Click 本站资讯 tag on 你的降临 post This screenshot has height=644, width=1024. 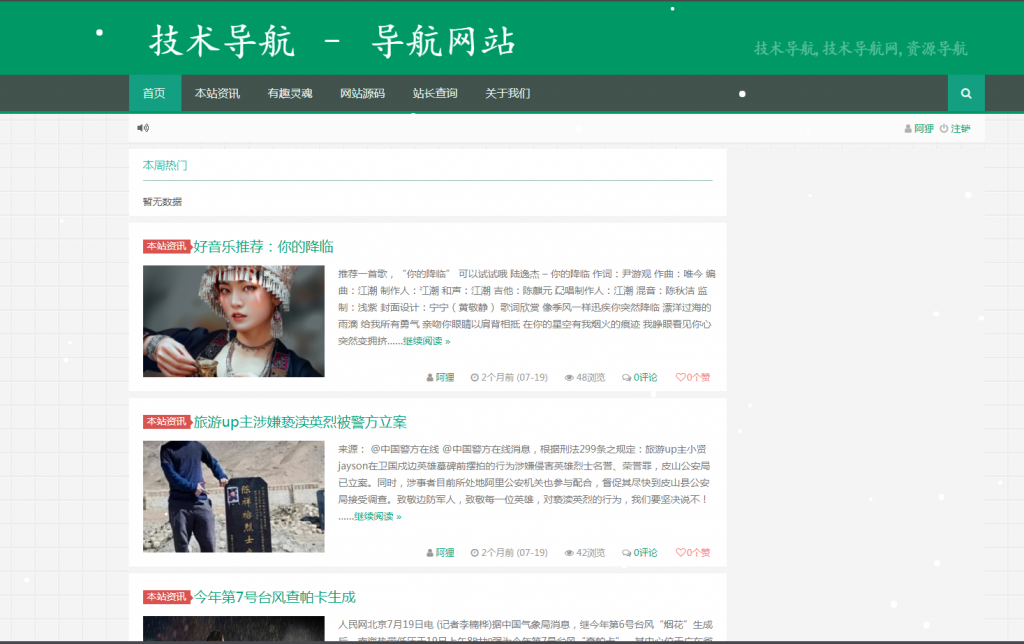167,246
